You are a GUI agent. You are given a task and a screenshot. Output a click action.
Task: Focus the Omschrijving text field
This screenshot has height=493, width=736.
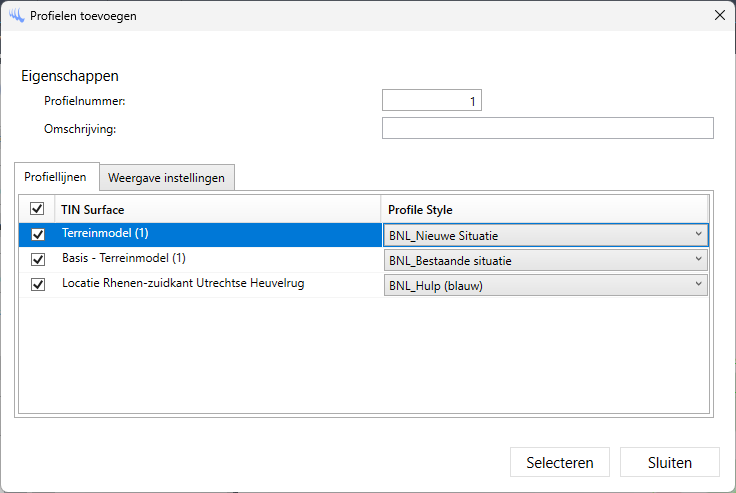point(547,128)
